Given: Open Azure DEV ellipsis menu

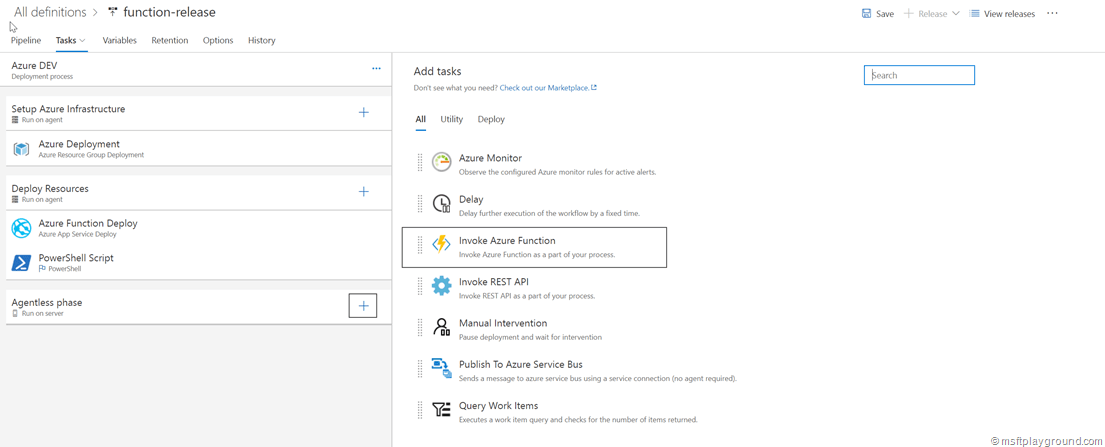Looking at the screenshot, I should tap(376, 68).
